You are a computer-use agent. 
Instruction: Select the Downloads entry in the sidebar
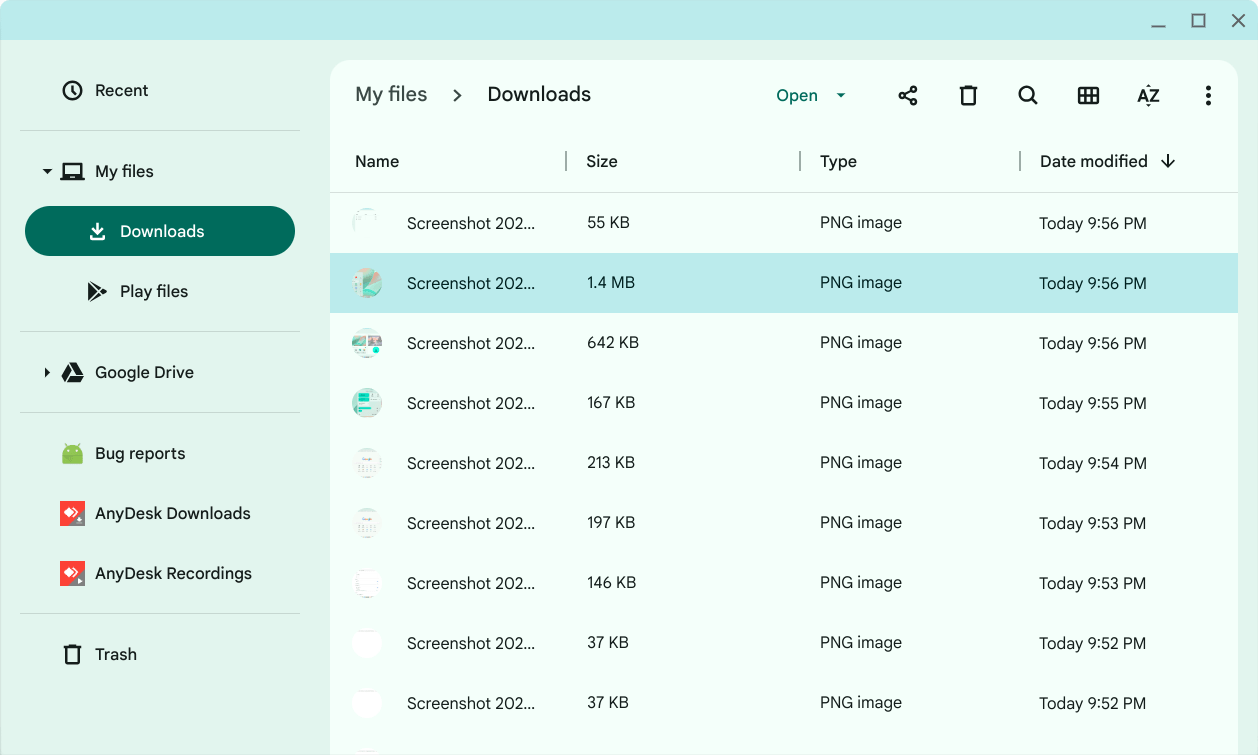[x=159, y=231]
